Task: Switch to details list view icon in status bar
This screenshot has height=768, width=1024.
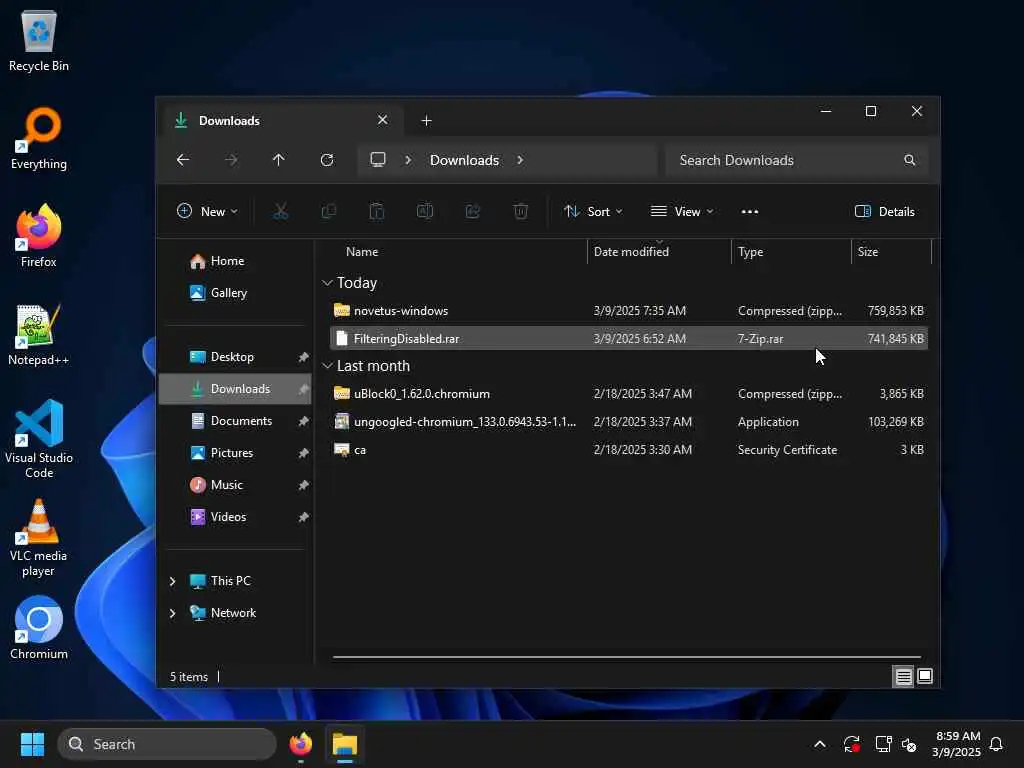Action: click(903, 677)
